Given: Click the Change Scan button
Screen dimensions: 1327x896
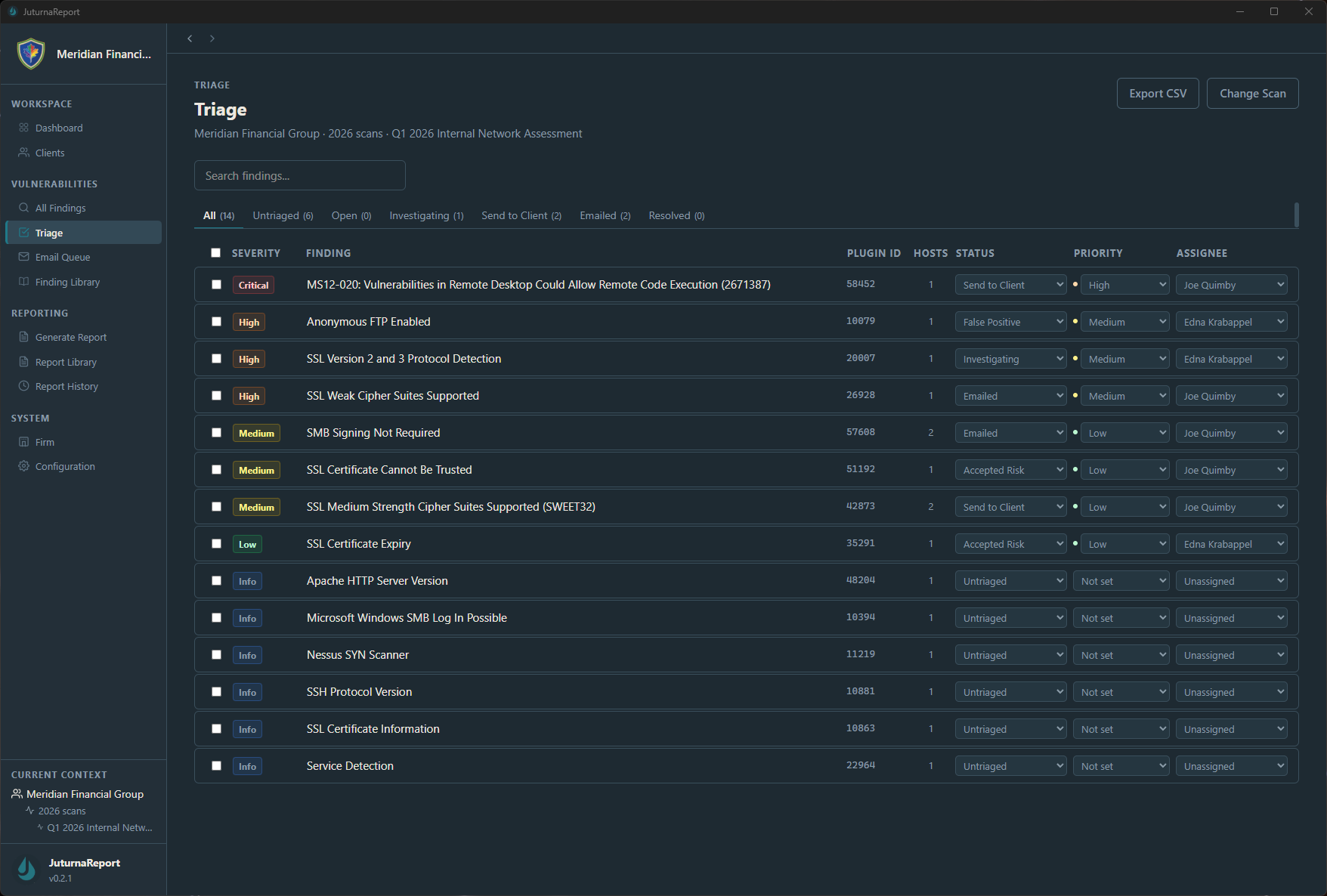Looking at the screenshot, I should click(x=1252, y=93).
